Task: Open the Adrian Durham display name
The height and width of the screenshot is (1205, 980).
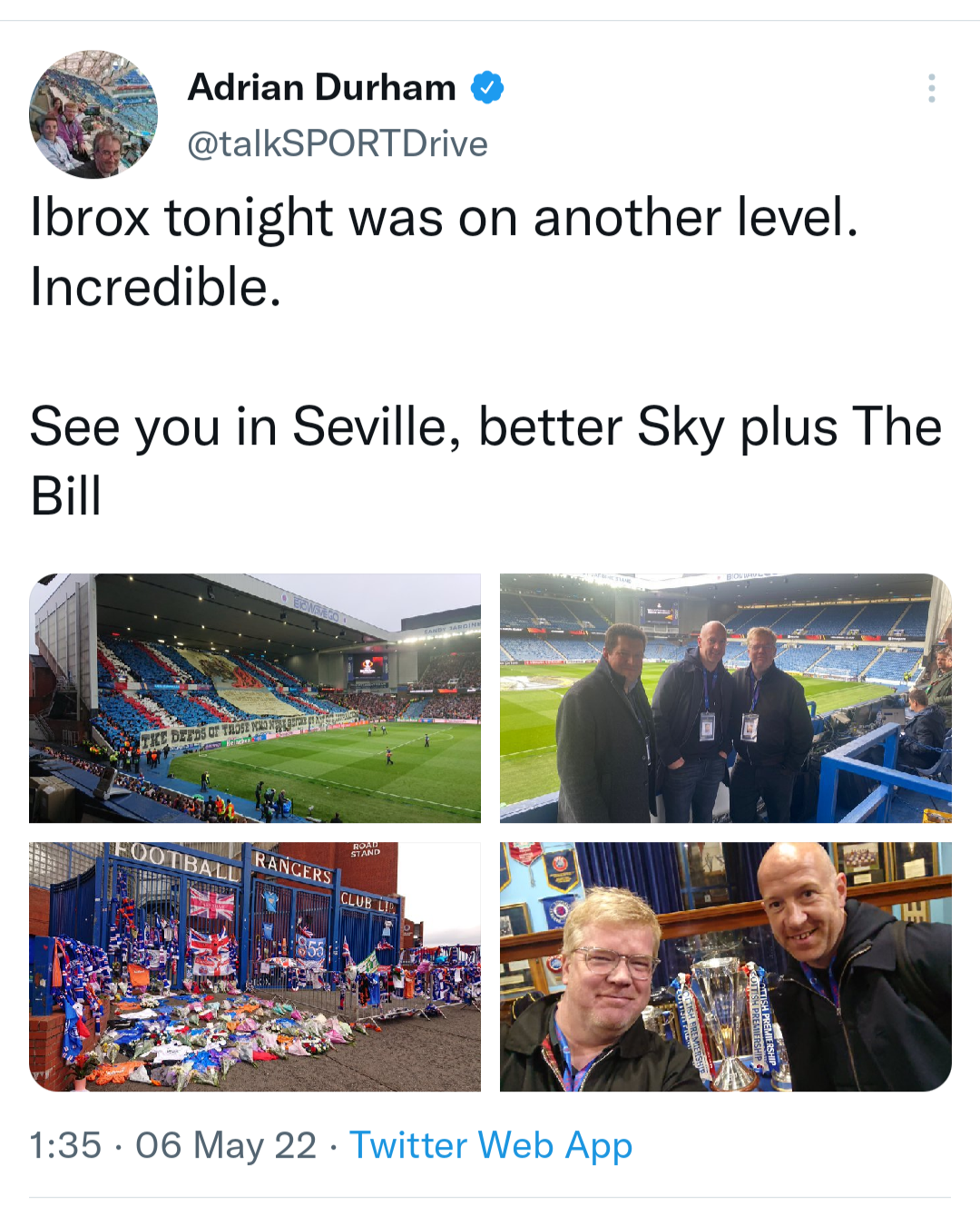Action: [321, 87]
